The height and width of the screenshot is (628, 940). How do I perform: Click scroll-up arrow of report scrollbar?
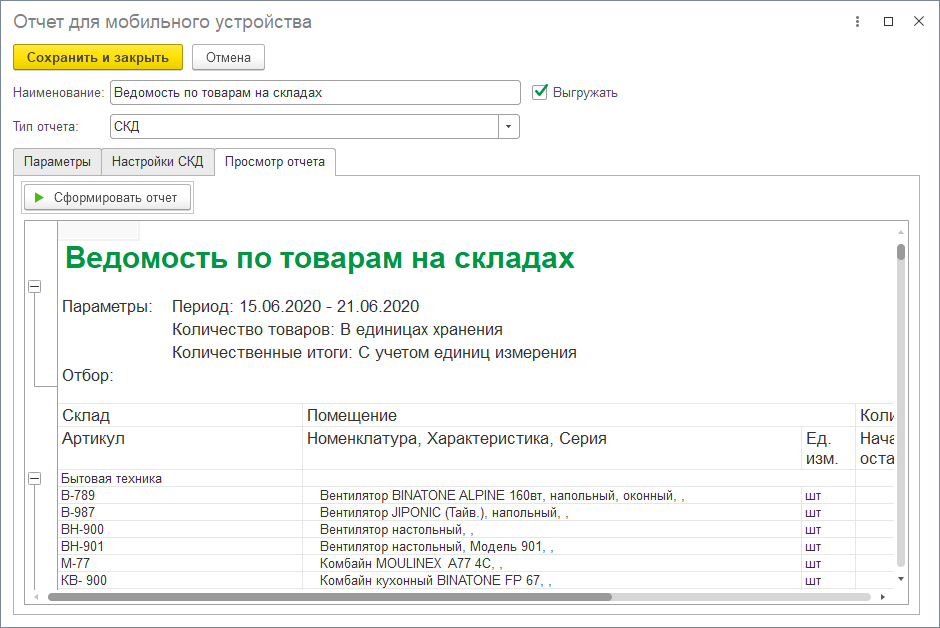(900, 231)
